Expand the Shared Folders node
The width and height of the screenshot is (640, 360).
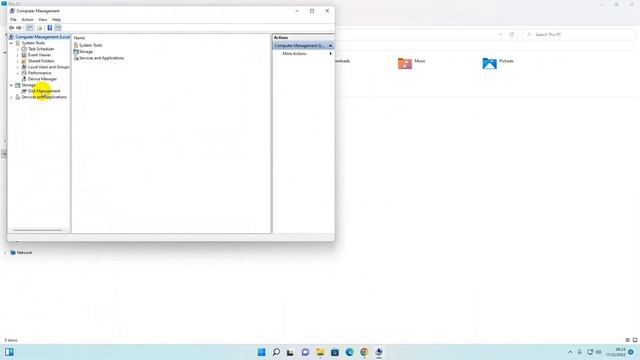[x=18, y=61]
